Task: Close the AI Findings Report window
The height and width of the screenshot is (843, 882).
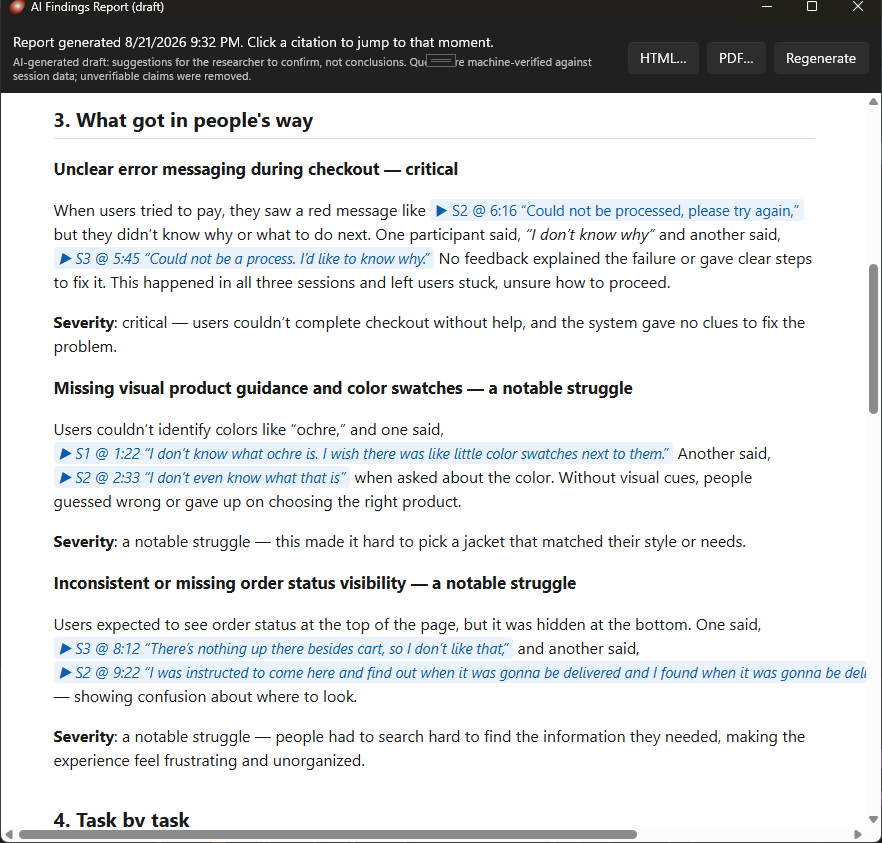Action: pyautogui.click(x=858, y=7)
